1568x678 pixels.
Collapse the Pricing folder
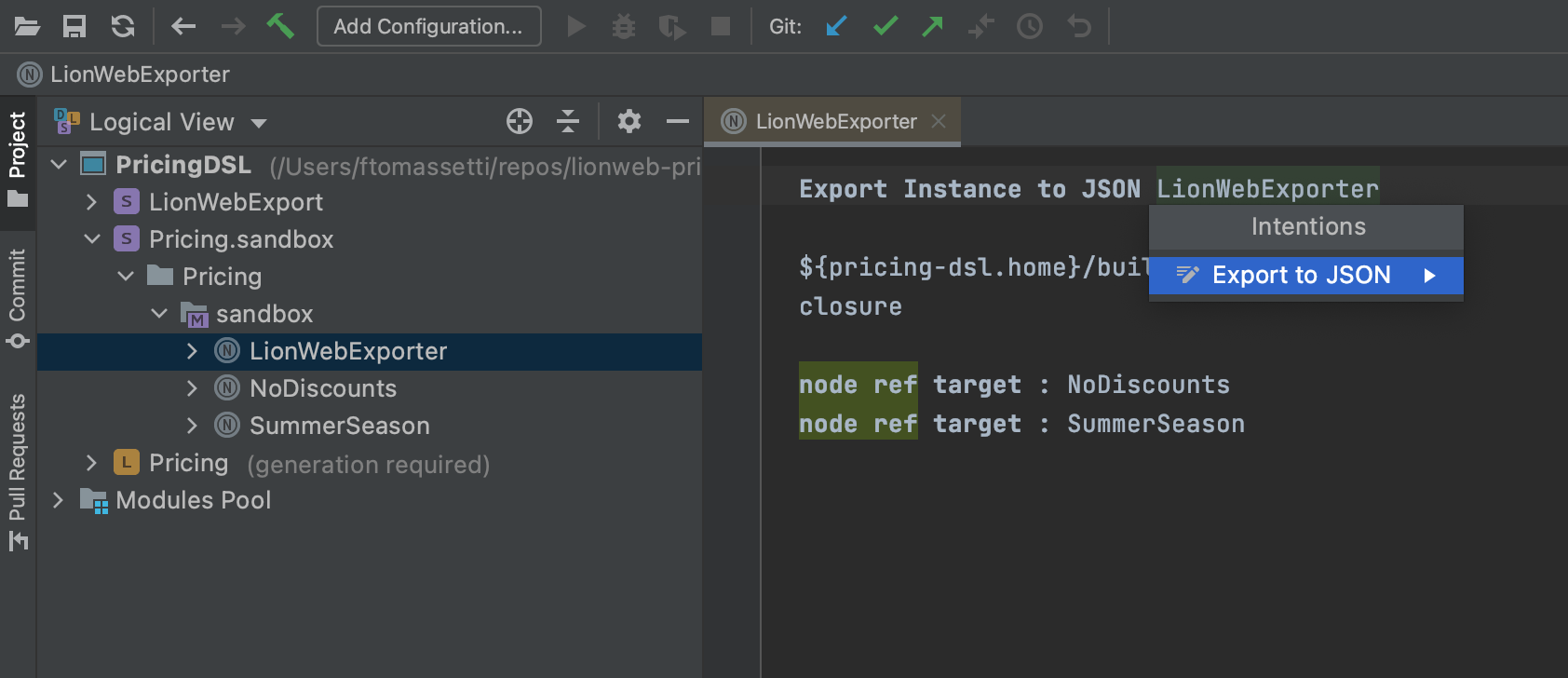point(126,277)
